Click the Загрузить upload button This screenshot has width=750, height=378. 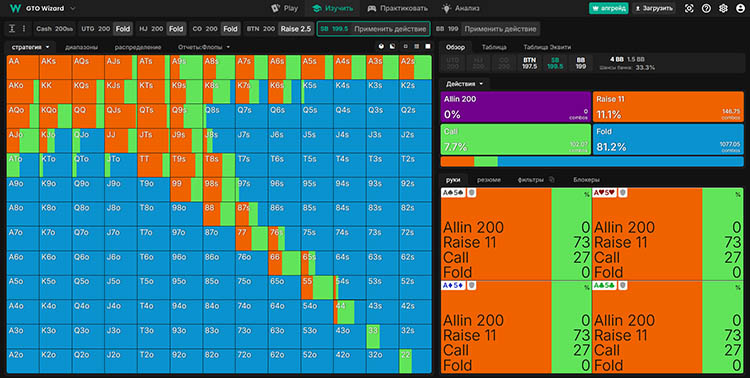point(654,8)
